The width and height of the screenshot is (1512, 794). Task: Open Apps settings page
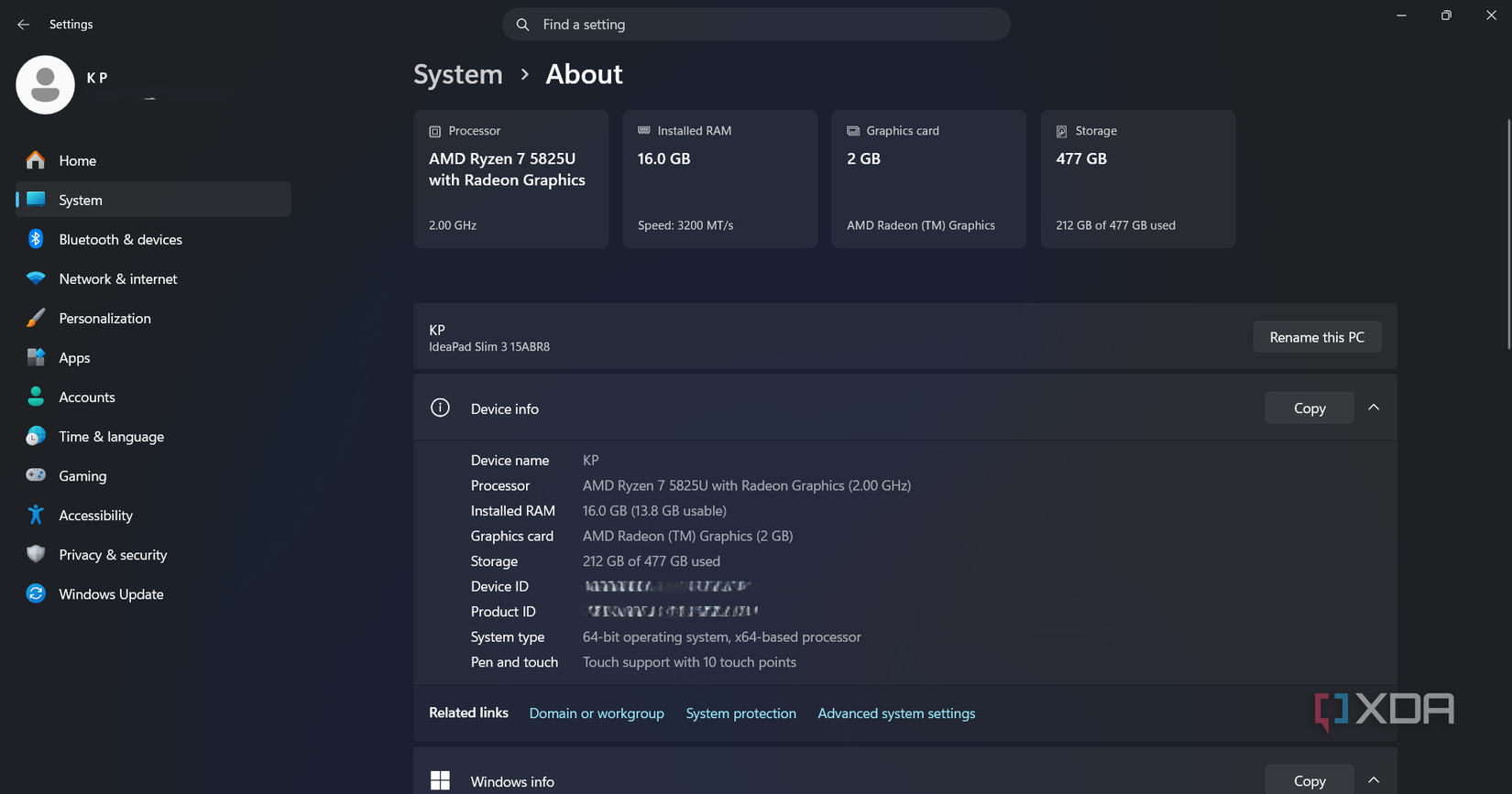(x=153, y=357)
